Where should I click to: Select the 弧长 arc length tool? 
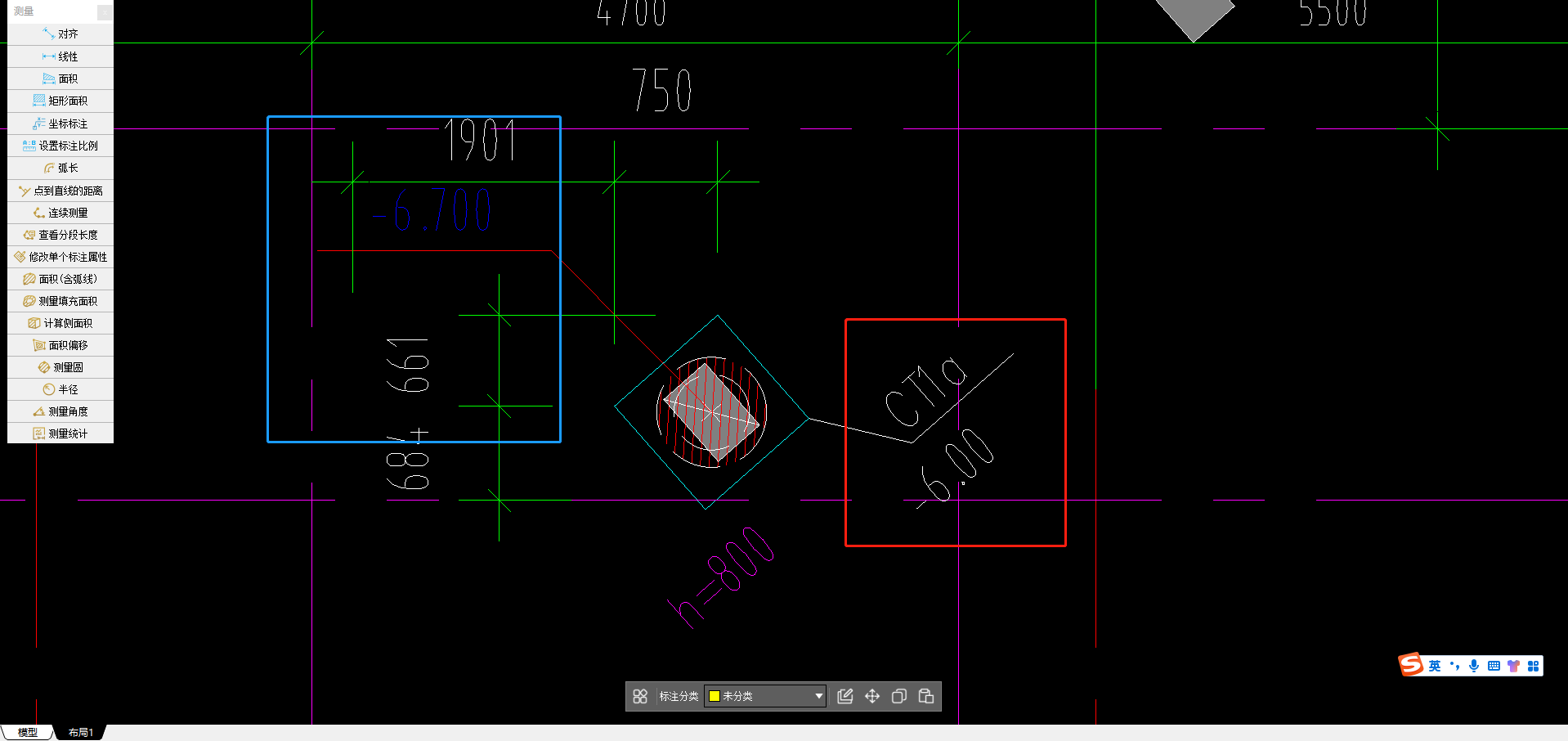(60, 168)
